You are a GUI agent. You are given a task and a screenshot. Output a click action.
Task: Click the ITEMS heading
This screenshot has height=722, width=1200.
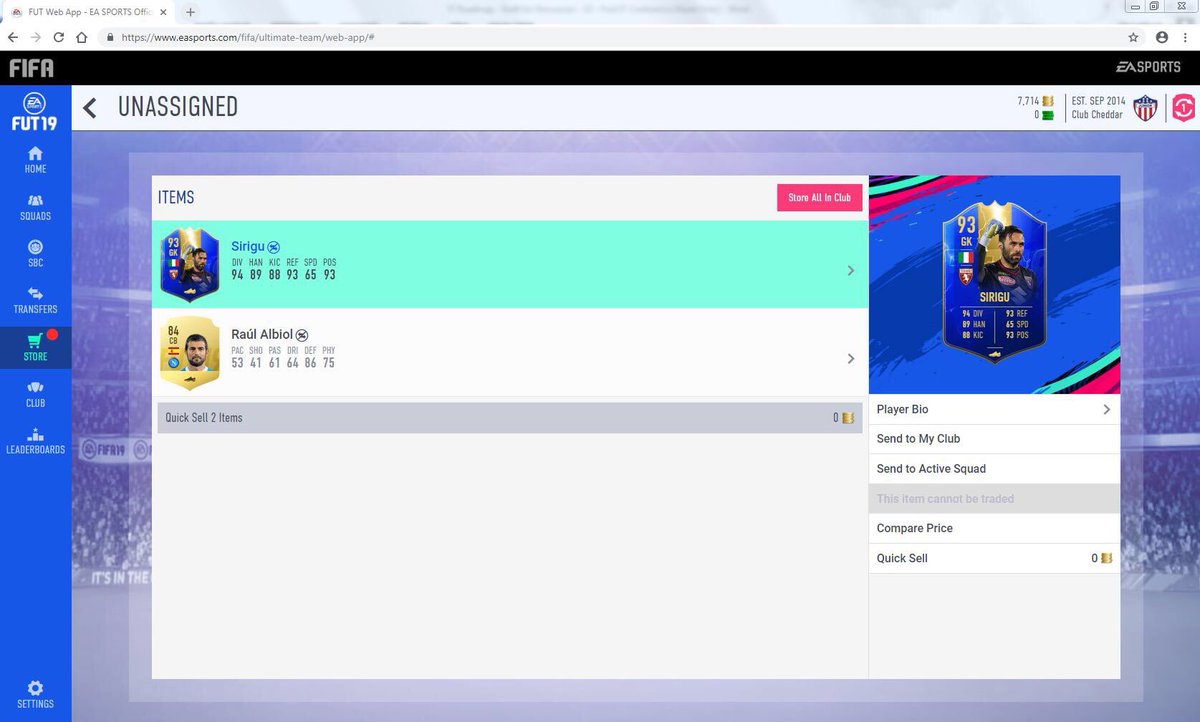(176, 198)
